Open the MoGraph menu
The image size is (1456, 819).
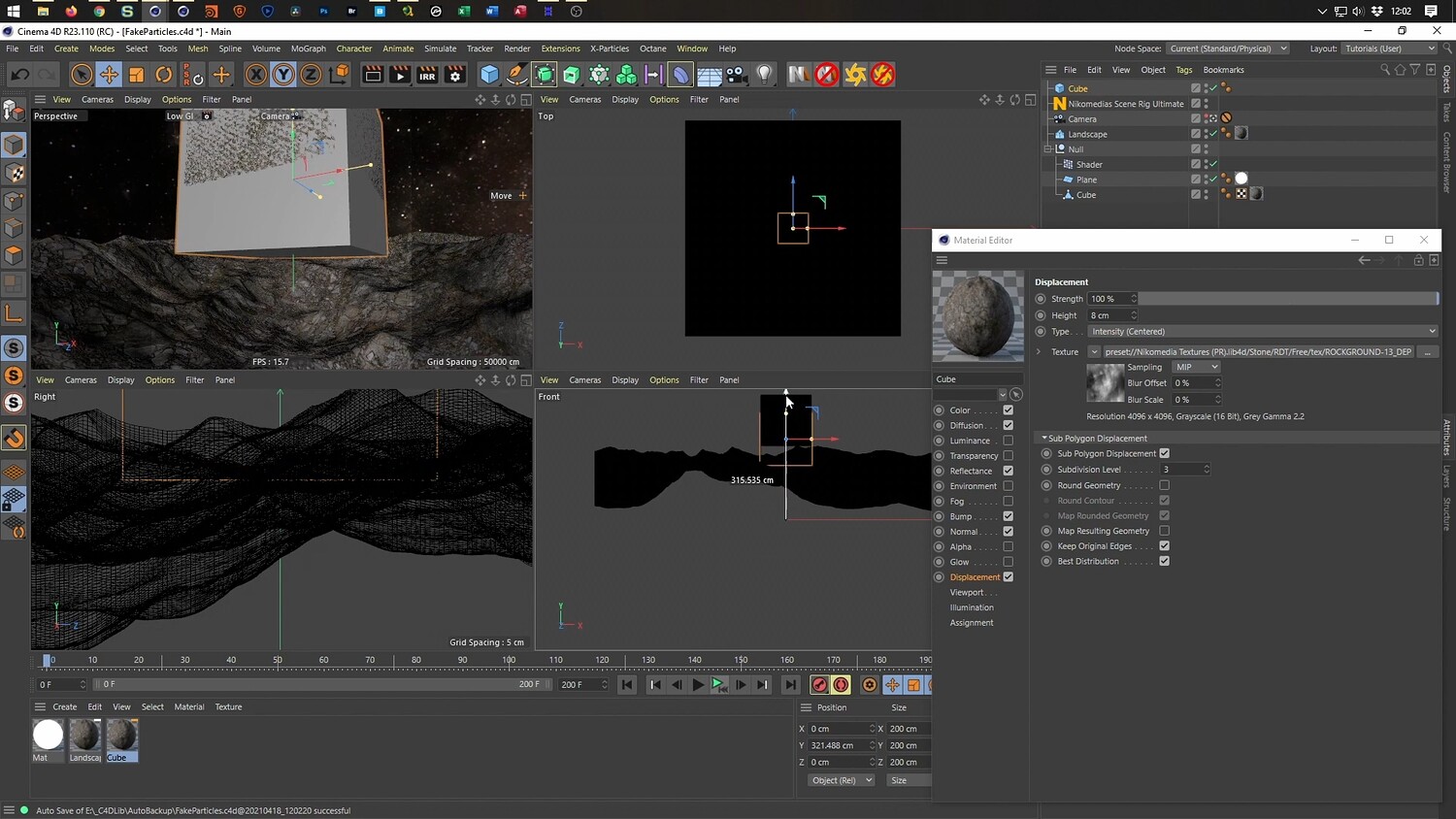tap(308, 49)
